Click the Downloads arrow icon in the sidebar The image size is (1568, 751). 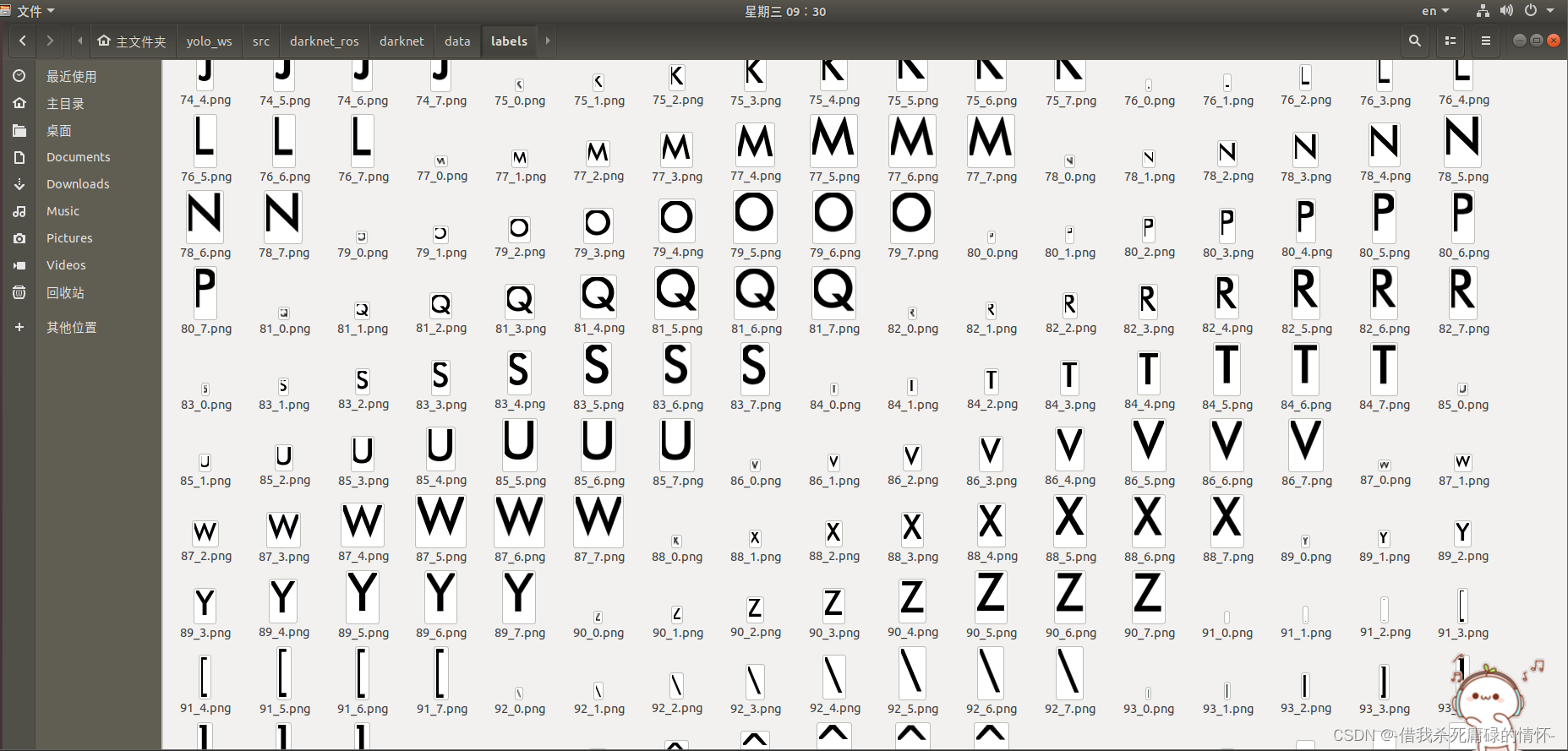[x=19, y=184]
